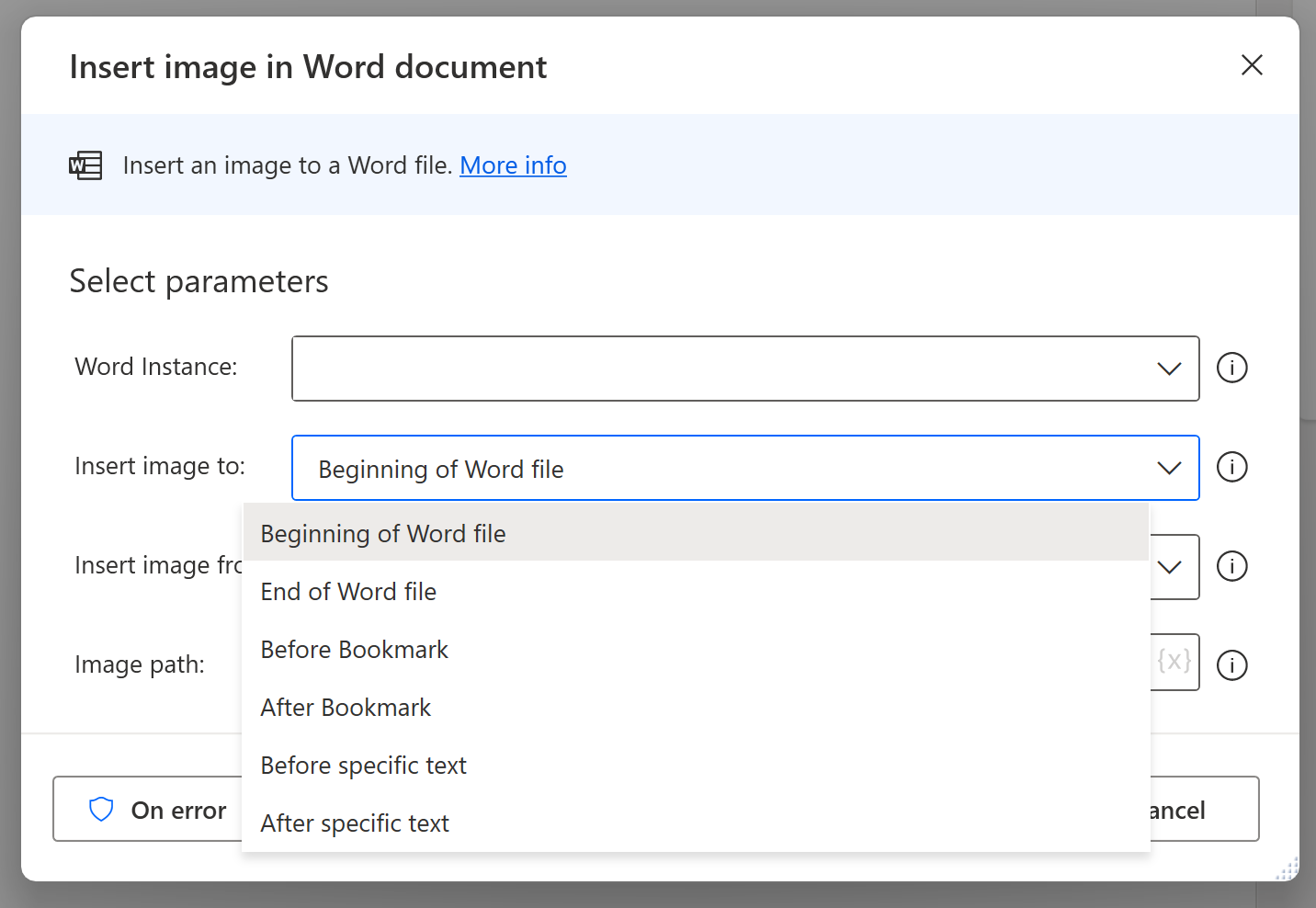Pick After Bookmark from the list
The image size is (1316, 908).
(346, 708)
